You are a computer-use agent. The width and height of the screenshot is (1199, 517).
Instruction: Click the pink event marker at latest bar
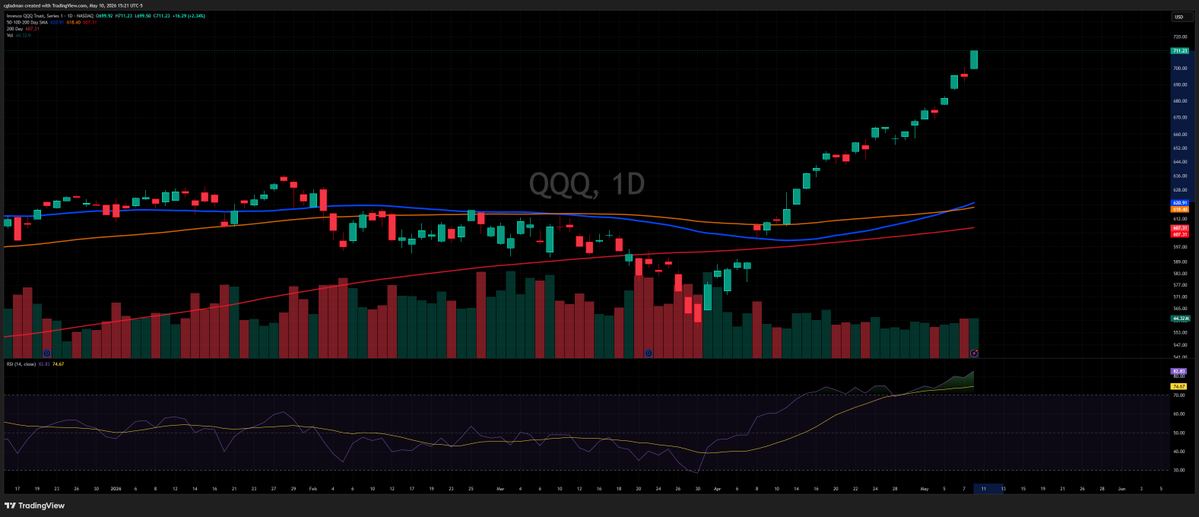pyautogui.click(x=974, y=353)
